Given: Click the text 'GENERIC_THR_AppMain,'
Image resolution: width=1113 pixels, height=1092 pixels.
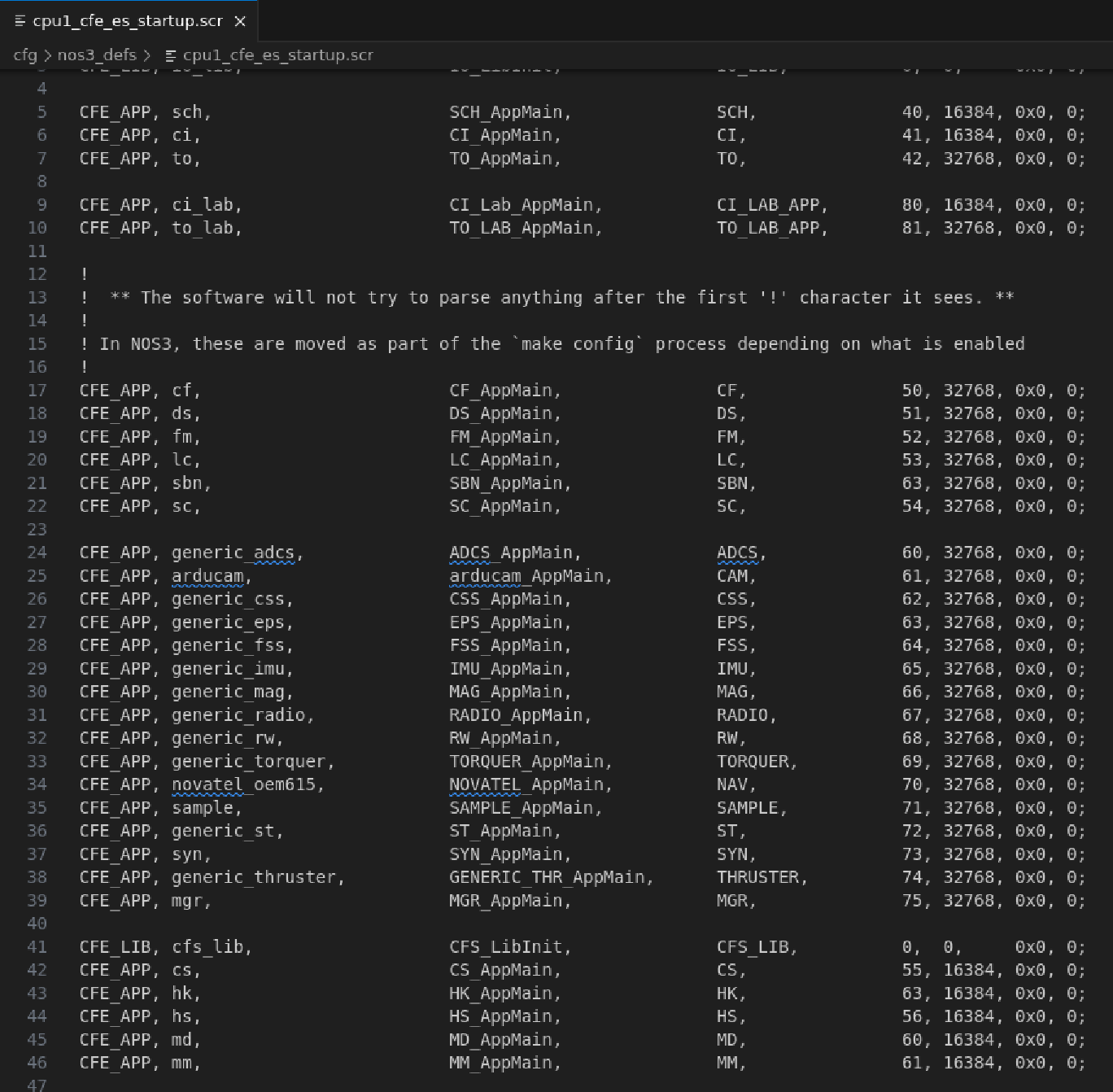Looking at the screenshot, I should click(x=552, y=877).
